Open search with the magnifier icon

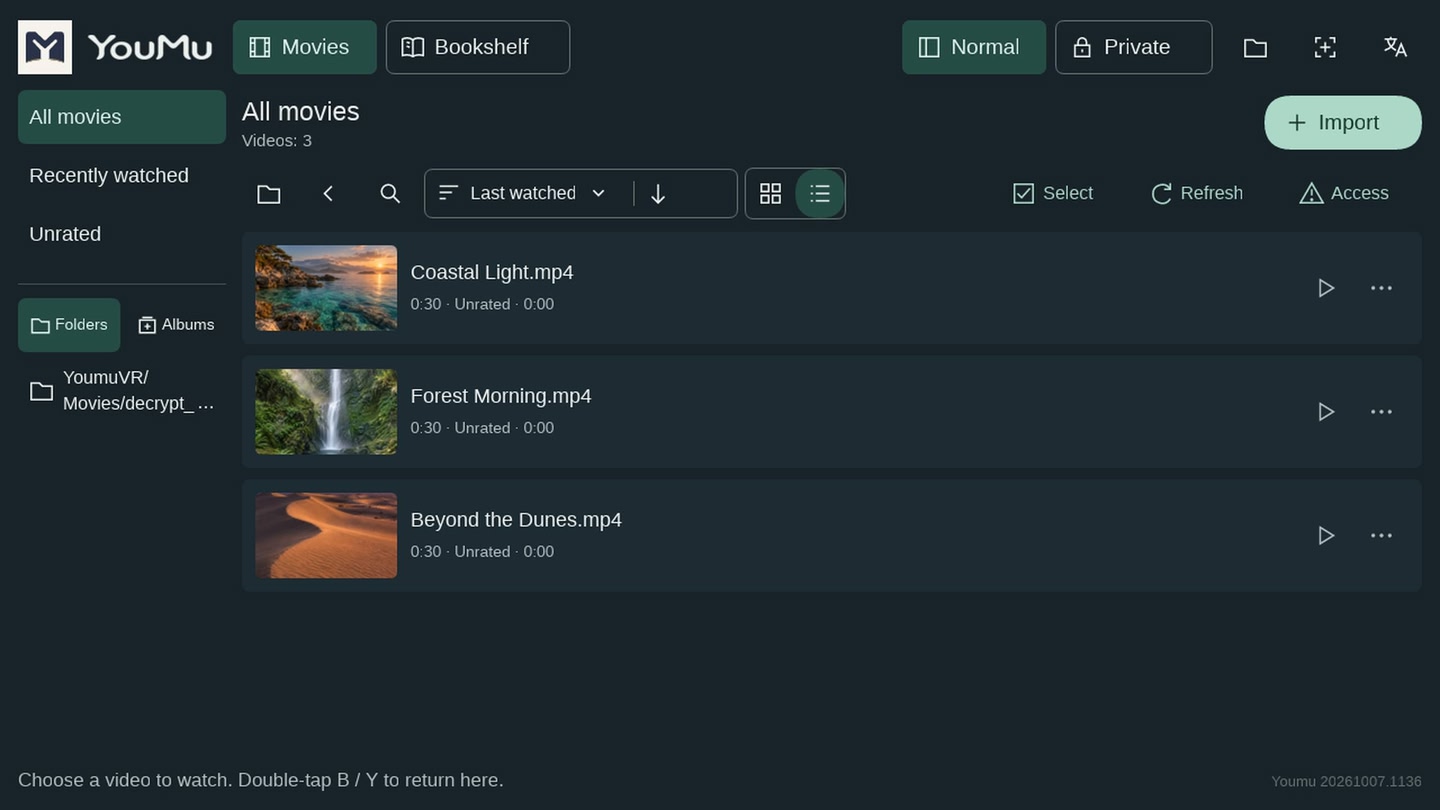[390, 193]
